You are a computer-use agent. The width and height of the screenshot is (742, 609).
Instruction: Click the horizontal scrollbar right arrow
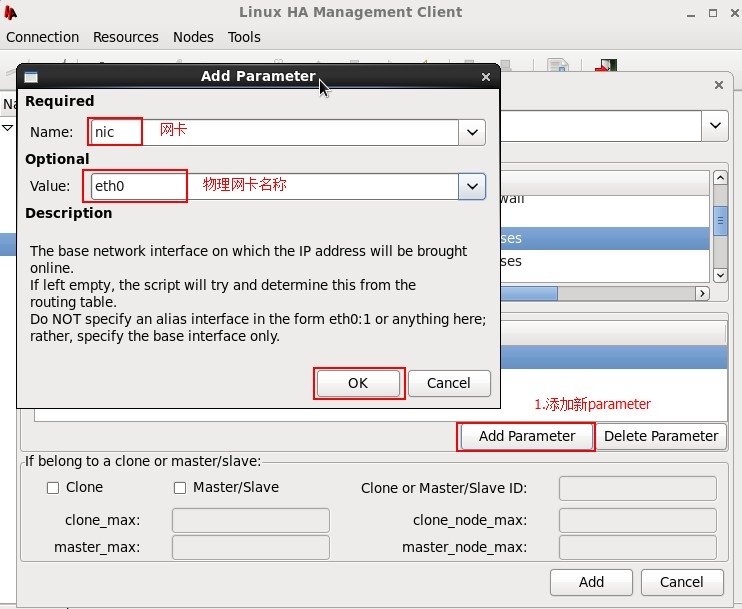point(702,293)
